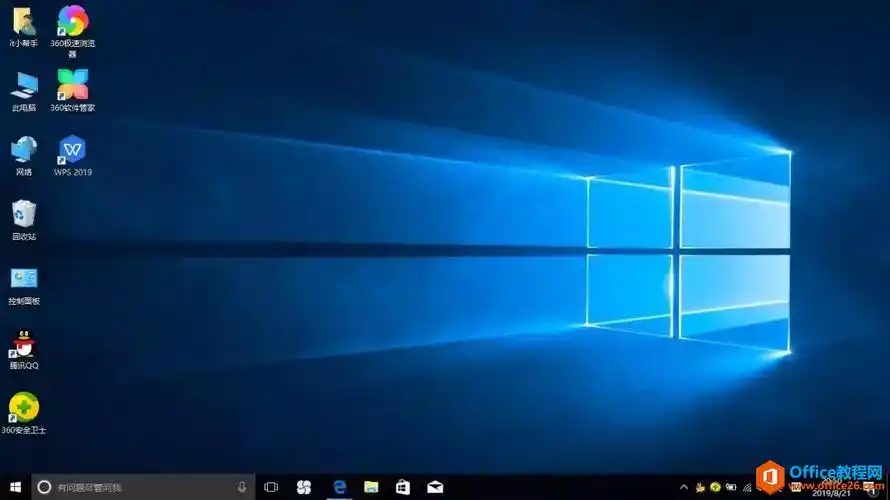Click the 回收站 (Recycle Bin) icon
890x500 pixels.
(x=23, y=214)
